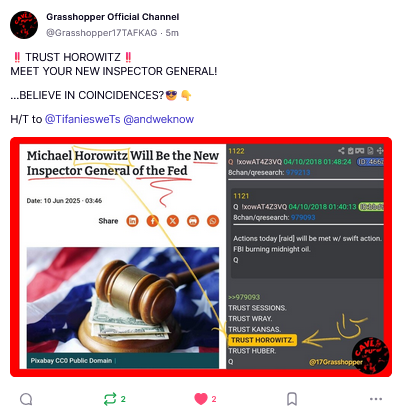Open Grasshopper Official Channel profile name
Viewport: 403px width, 413px height.
tap(113, 17)
